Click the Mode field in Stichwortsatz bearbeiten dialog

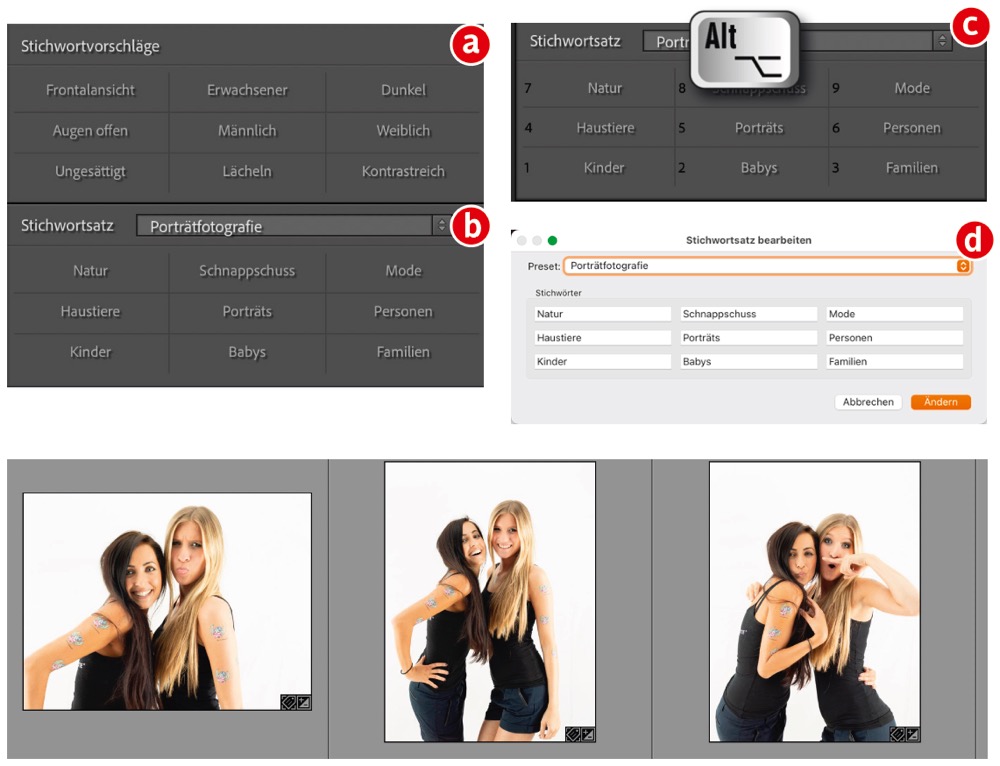pyautogui.click(x=895, y=314)
